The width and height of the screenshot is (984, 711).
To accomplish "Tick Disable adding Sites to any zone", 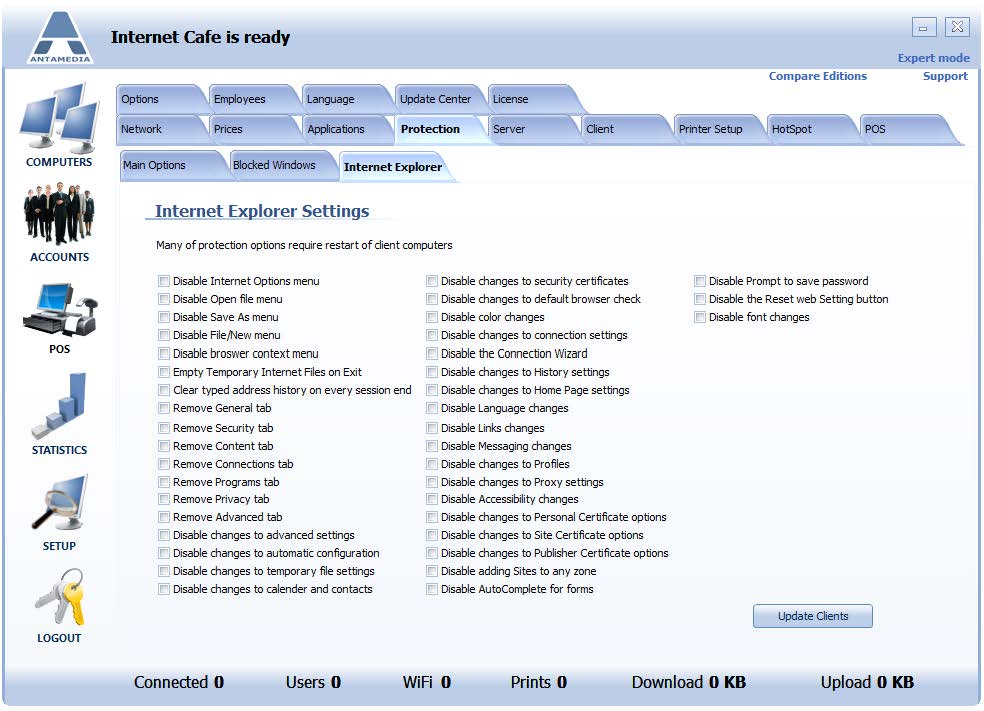I will click(432, 571).
